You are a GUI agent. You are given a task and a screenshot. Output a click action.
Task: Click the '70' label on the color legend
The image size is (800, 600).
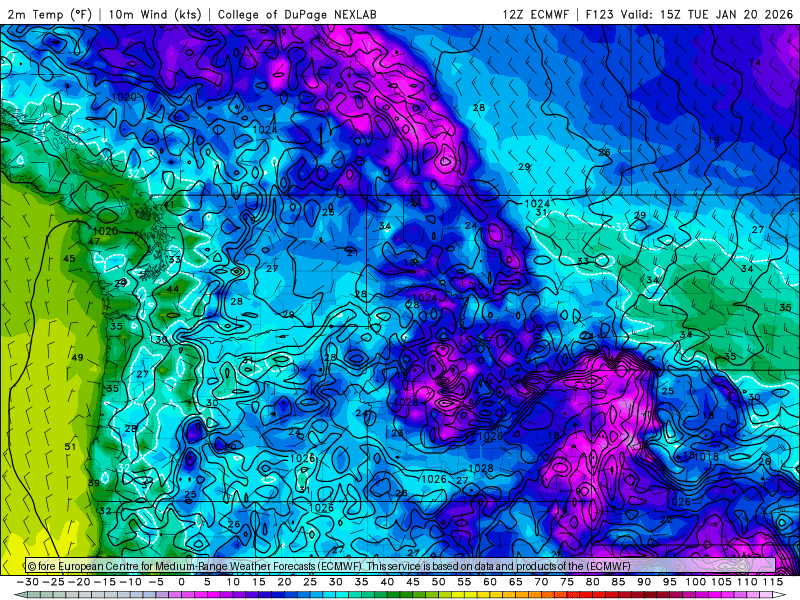(x=541, y=582)
